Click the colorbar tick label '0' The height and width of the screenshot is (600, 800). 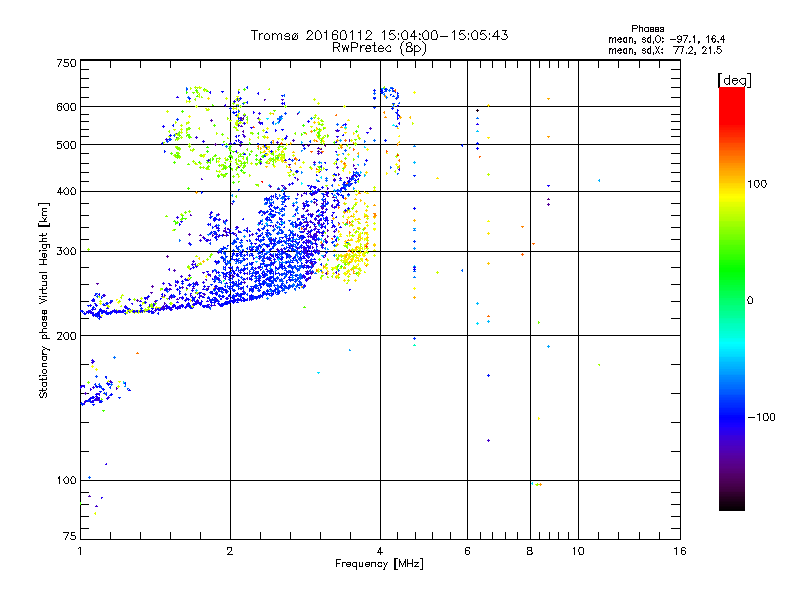[750, 301]
